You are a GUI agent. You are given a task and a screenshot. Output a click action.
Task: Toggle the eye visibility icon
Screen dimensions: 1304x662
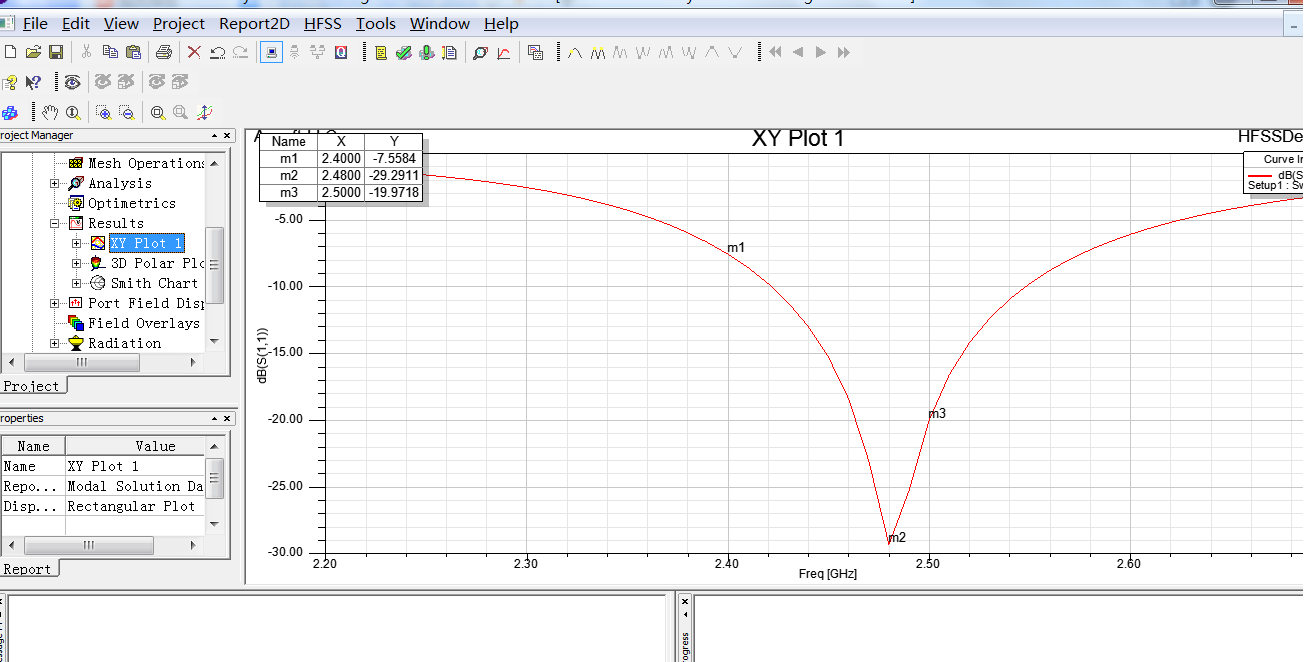[x=72, y=82]
